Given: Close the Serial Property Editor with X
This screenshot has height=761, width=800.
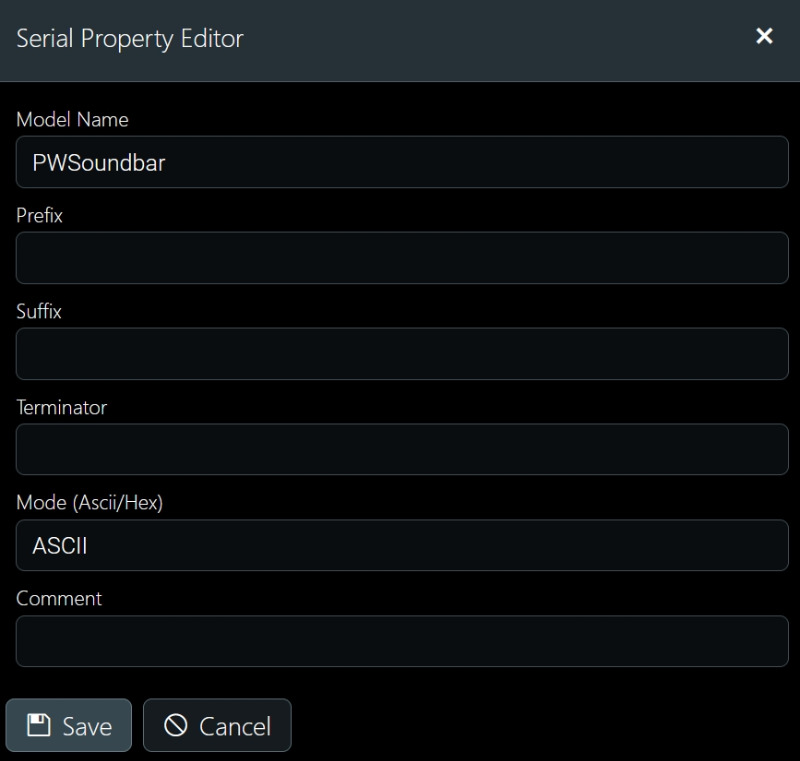Looking at the screenshot, I should click(x=764, y=36).
